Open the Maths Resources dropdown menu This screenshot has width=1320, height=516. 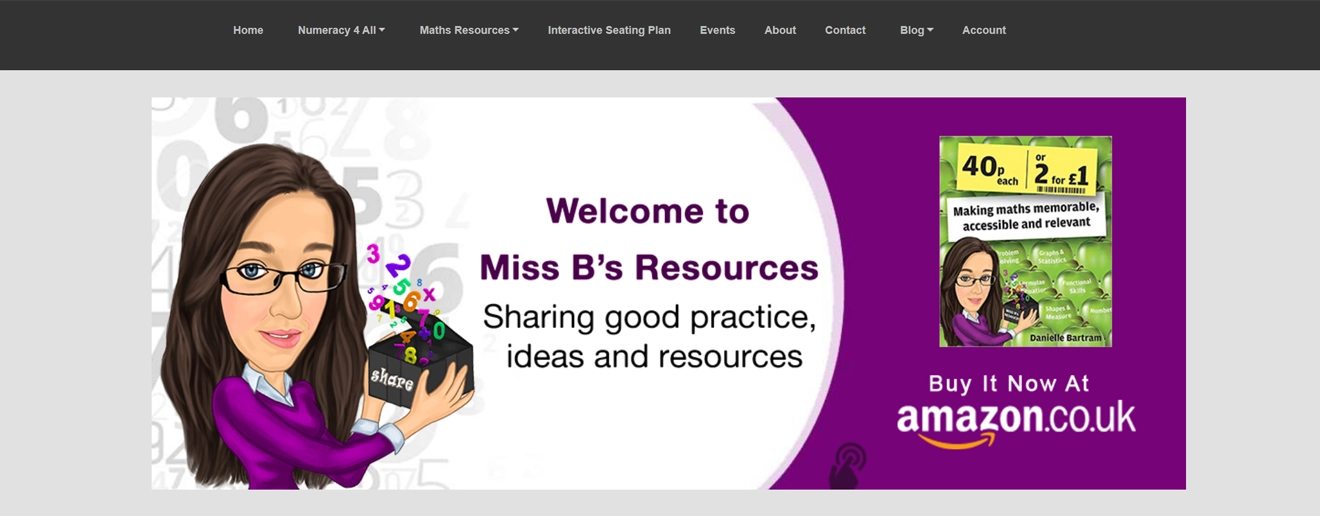(468, 30)
